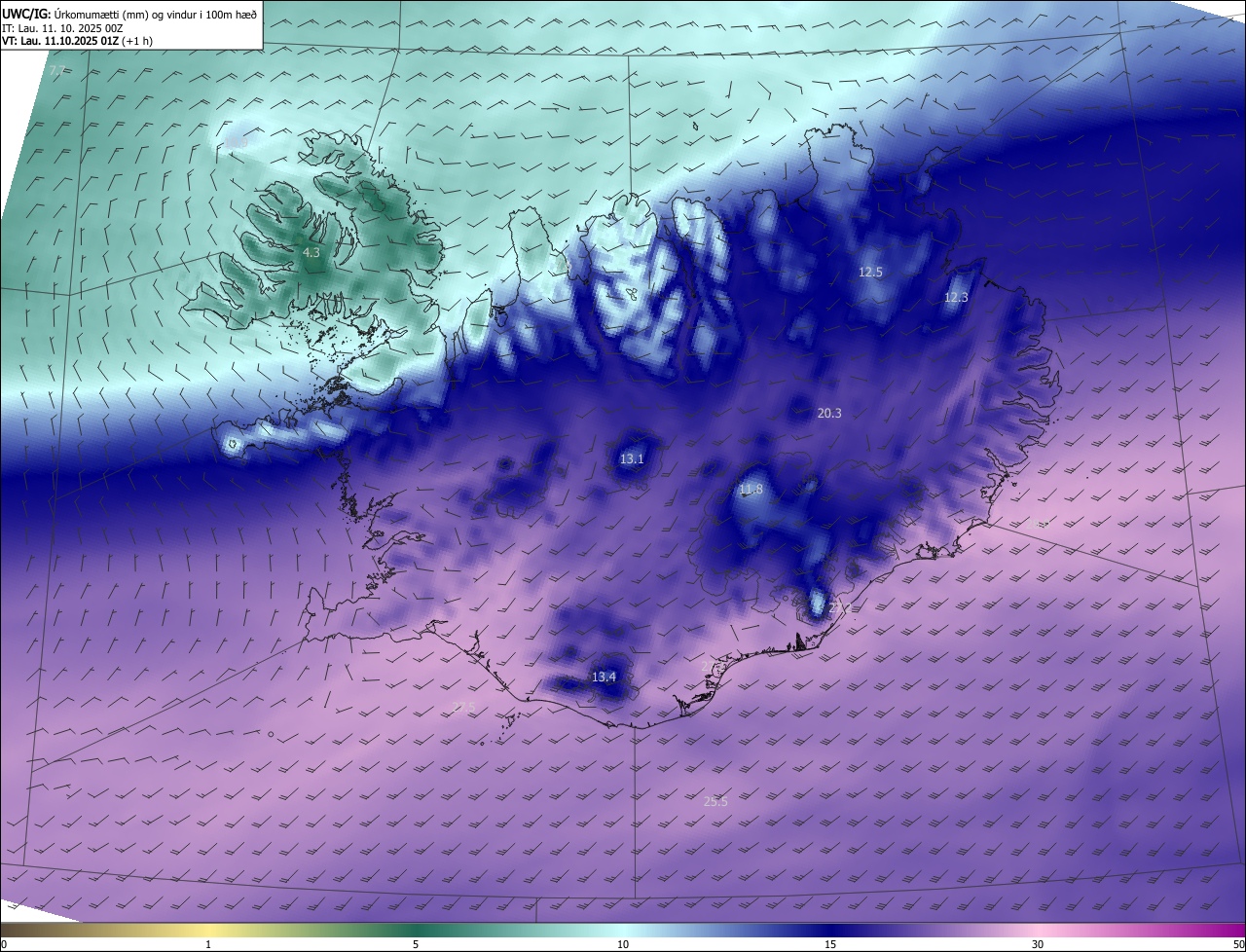1246x952 pixels.
Task: Click the colorbar tick label 30
Action: 1038,944
